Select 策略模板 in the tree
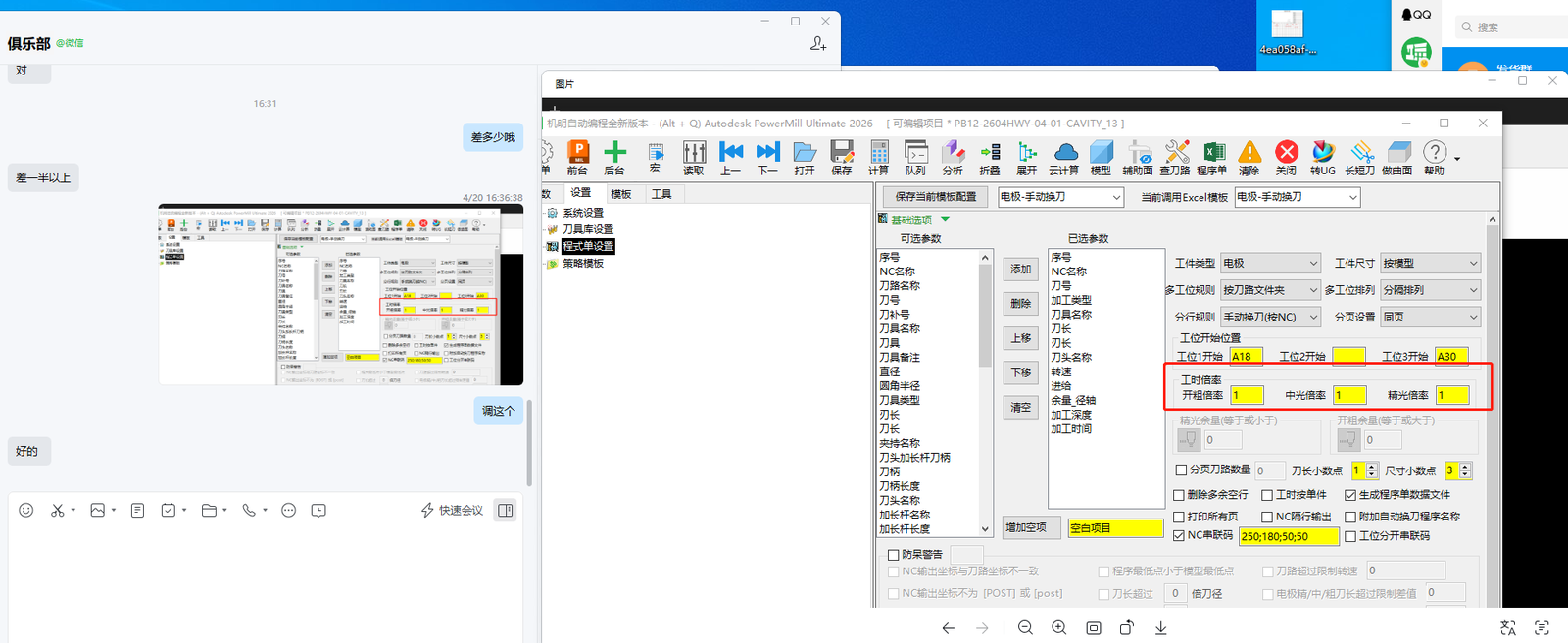 583,264
